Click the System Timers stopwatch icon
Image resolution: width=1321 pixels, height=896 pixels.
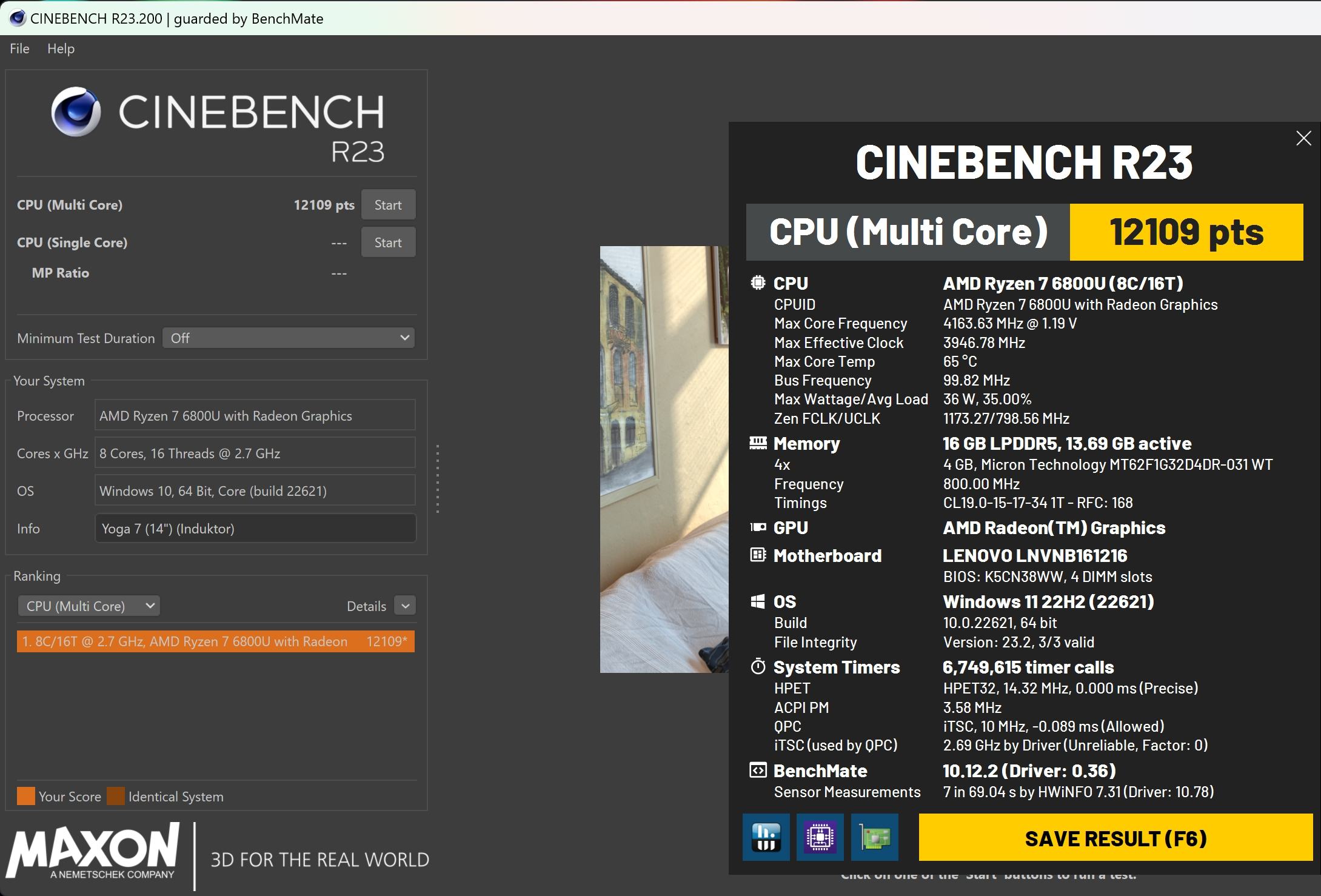[758, 667]
